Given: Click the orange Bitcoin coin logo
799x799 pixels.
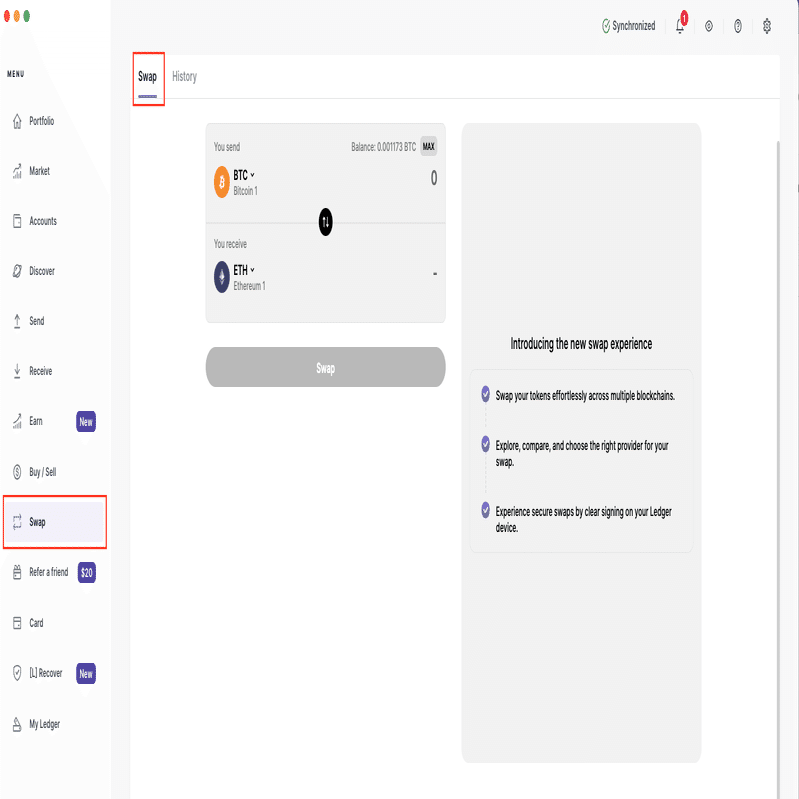Looking at the screenshot, I should [222, 182].
